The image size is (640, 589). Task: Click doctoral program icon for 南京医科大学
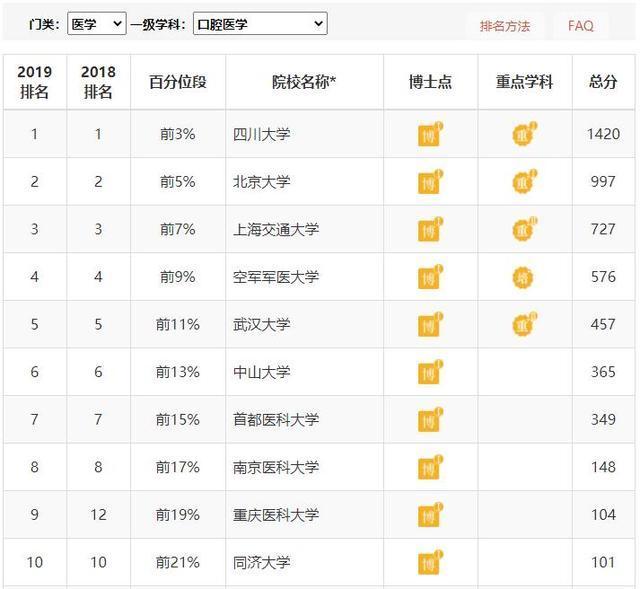[x=429, y=467]
